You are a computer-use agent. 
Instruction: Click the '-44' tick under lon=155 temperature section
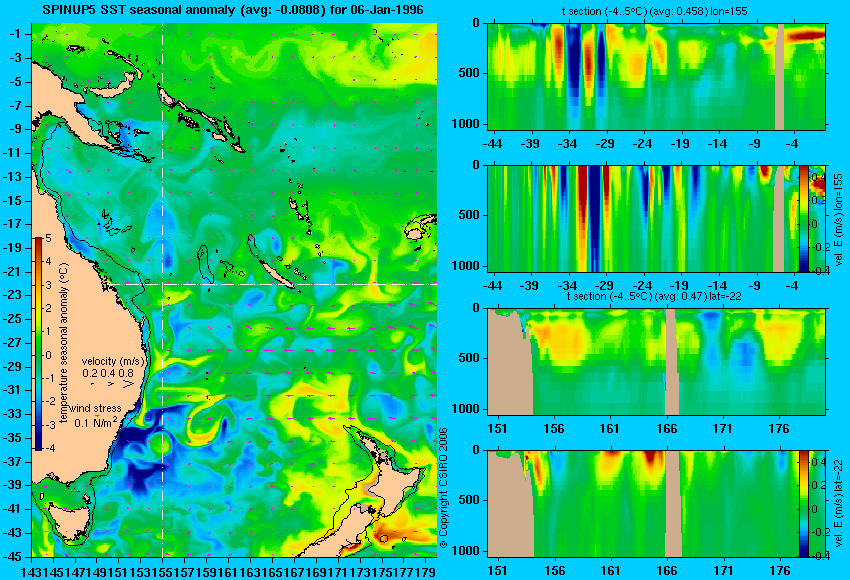coord(492,144)
